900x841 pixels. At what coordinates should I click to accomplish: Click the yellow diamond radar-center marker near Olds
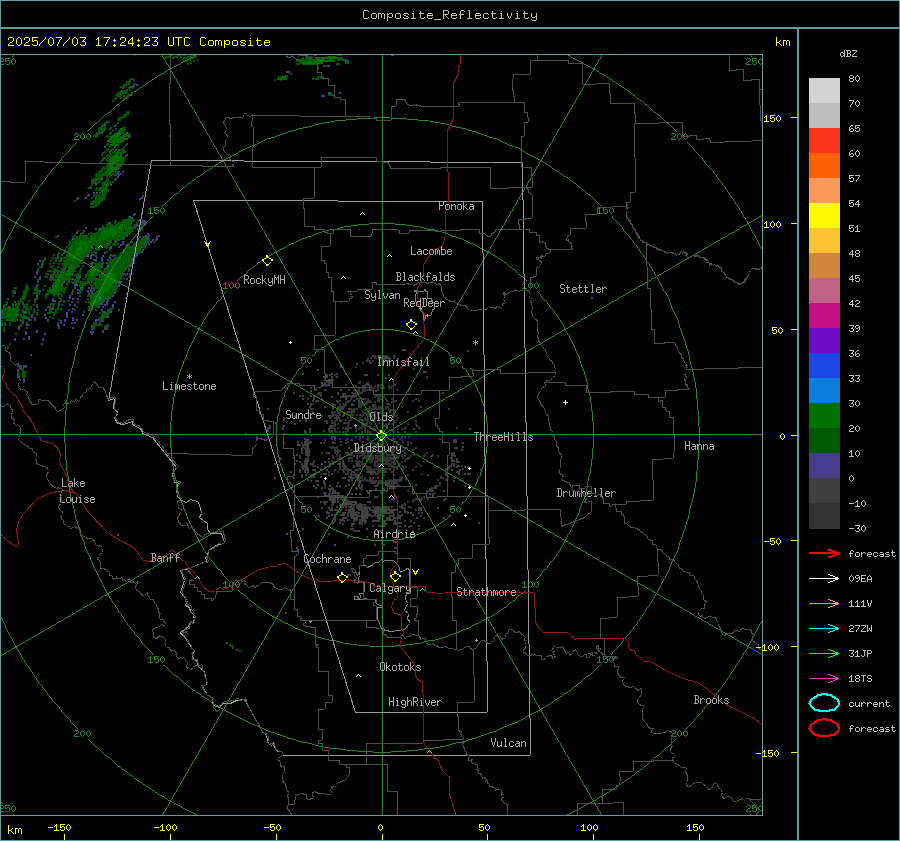381,436
